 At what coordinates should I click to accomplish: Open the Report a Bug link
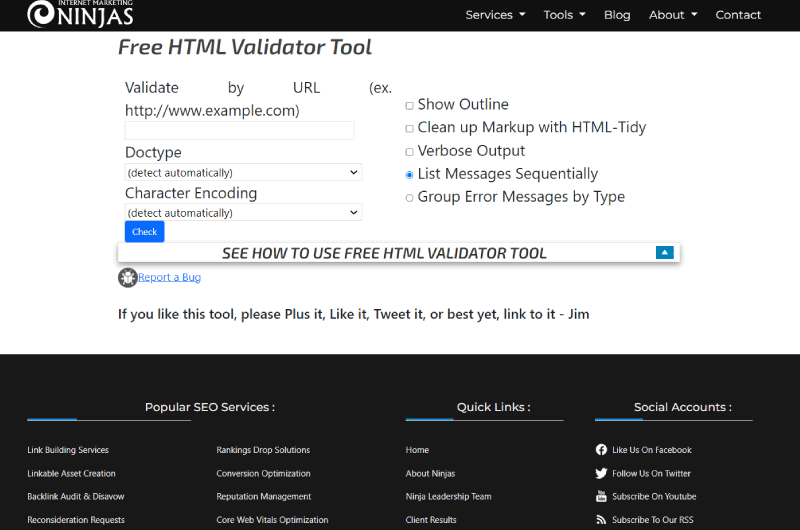tap(169, 277)
